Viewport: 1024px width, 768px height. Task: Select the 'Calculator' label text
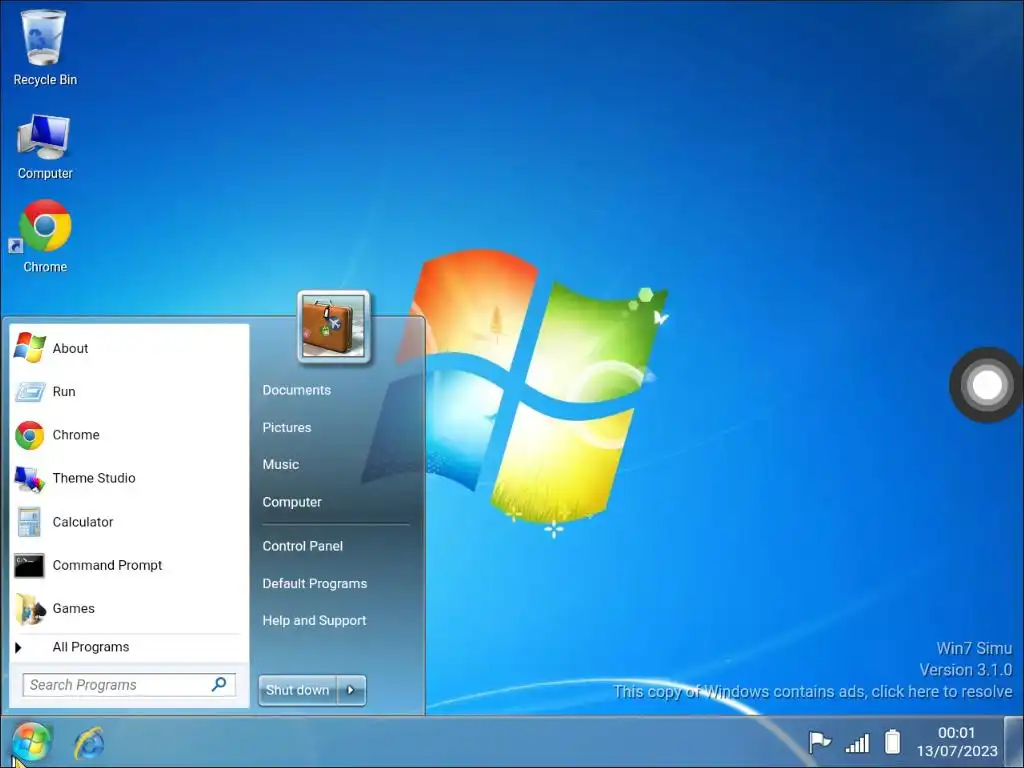(x=83, y=522)
